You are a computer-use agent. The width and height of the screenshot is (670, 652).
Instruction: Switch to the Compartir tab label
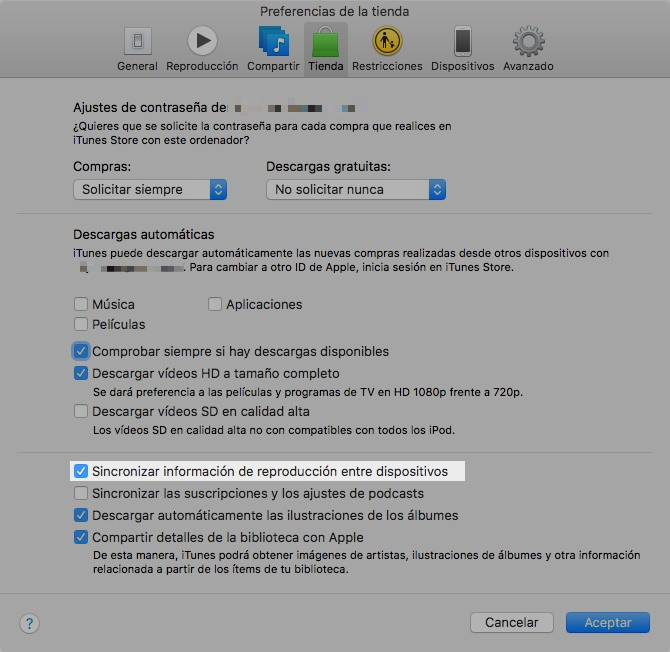[x=273, y=66]
